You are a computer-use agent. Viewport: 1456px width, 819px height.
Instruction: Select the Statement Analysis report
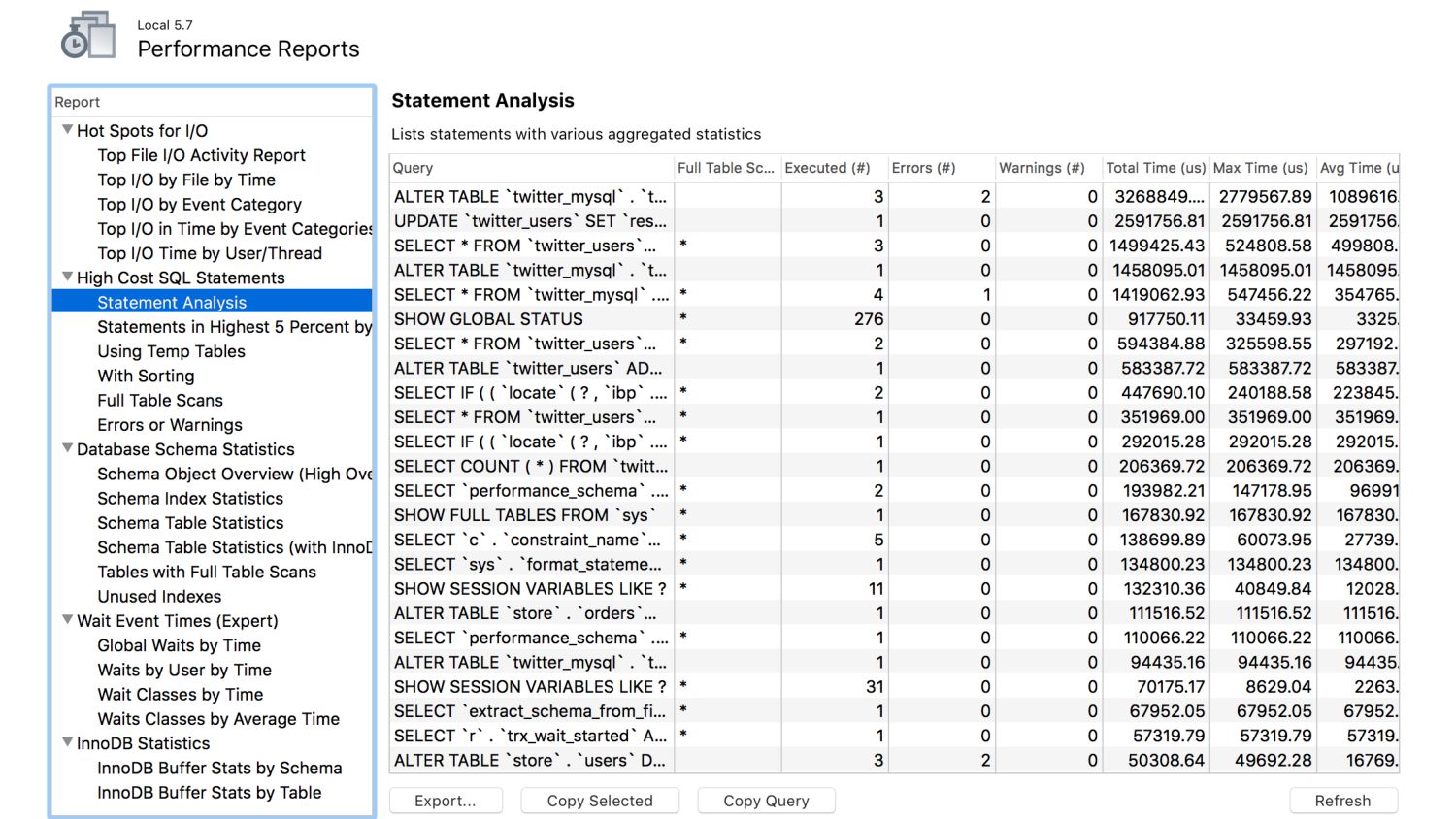tap(213, 302)
